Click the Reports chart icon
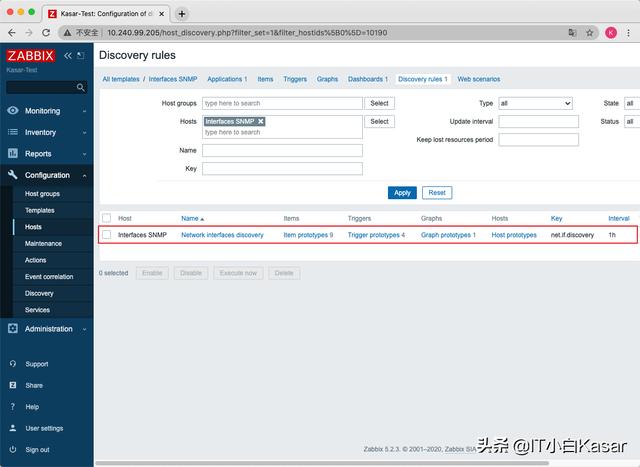The image size is (640, 467). (x=13, y=153)
